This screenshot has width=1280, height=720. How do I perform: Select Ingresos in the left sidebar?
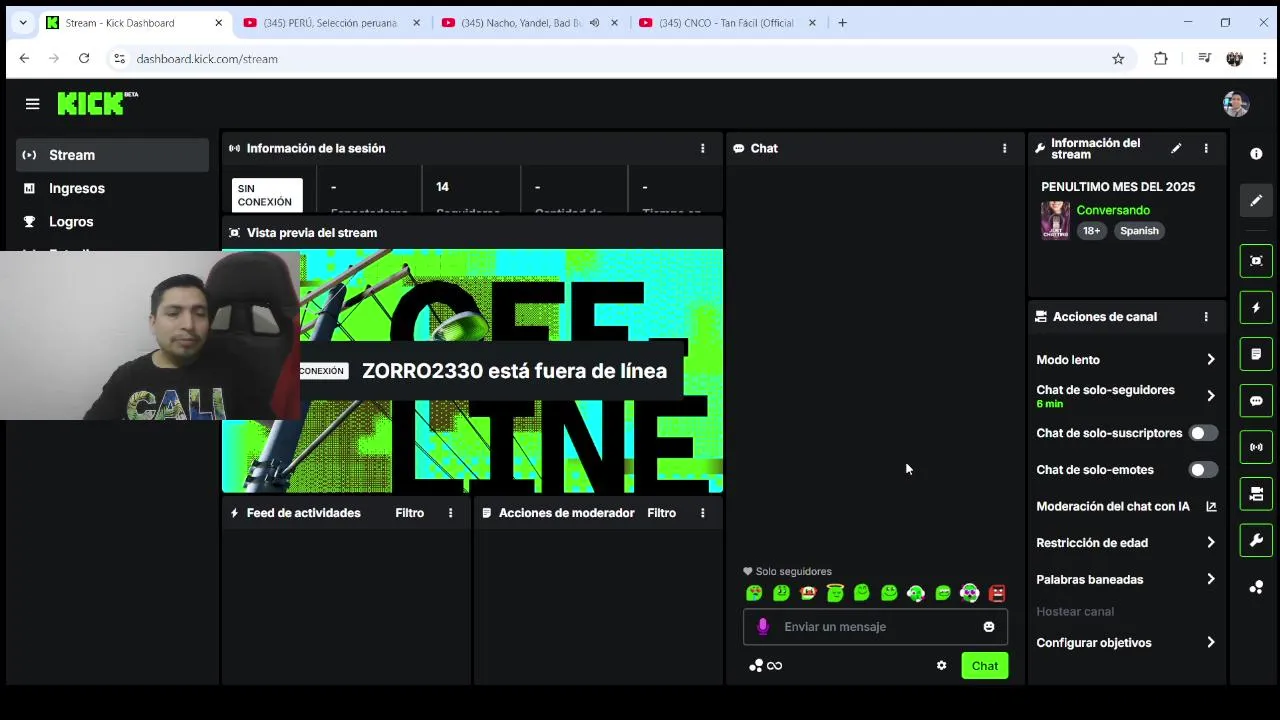tap(112, 188)
